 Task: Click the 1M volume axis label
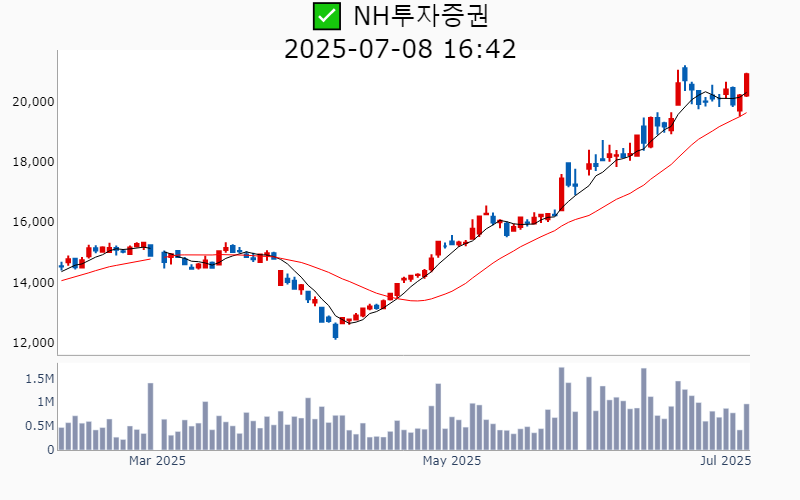coord(45,402)
